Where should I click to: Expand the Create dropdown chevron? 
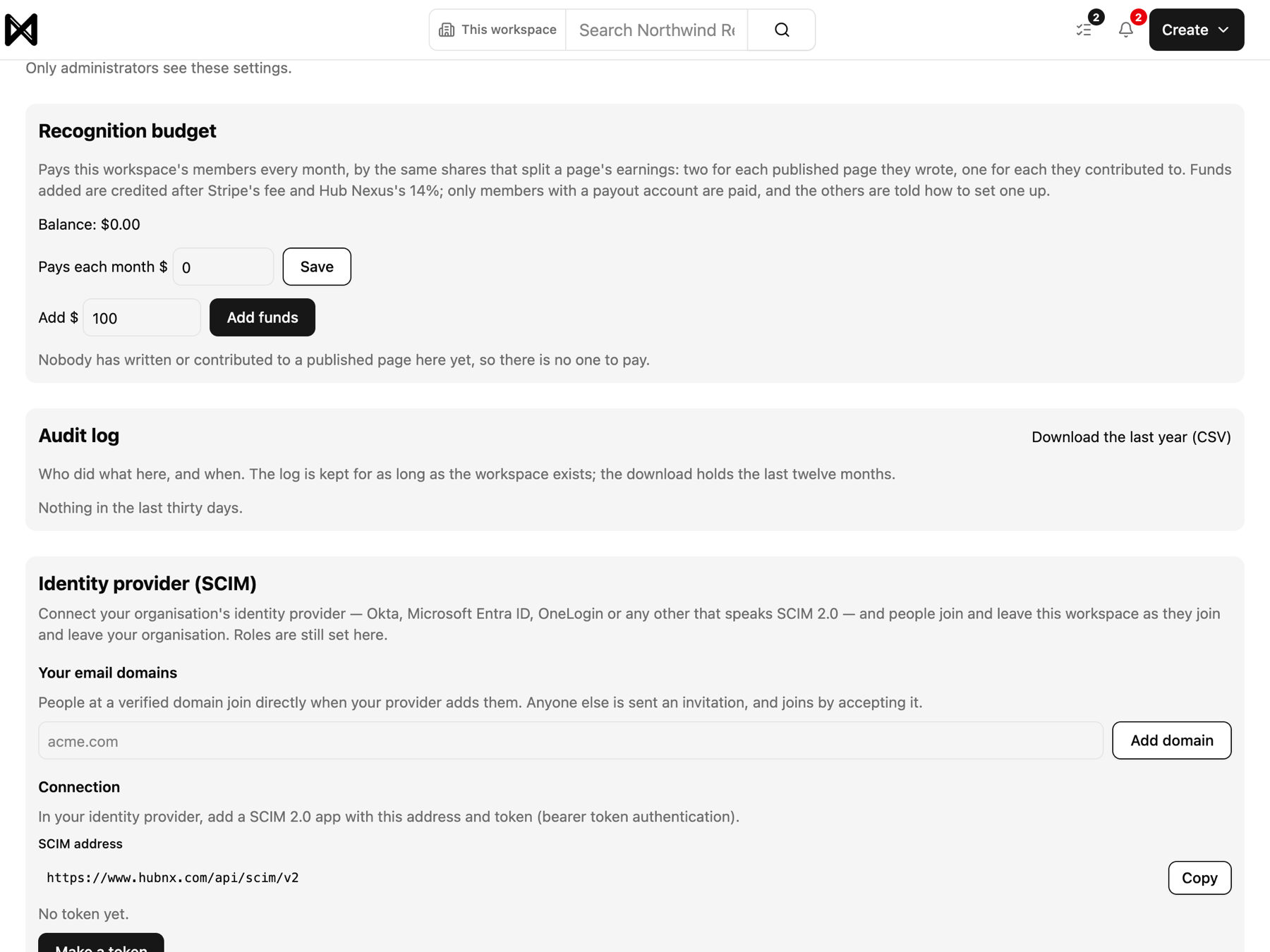[x=1224, y=30]
